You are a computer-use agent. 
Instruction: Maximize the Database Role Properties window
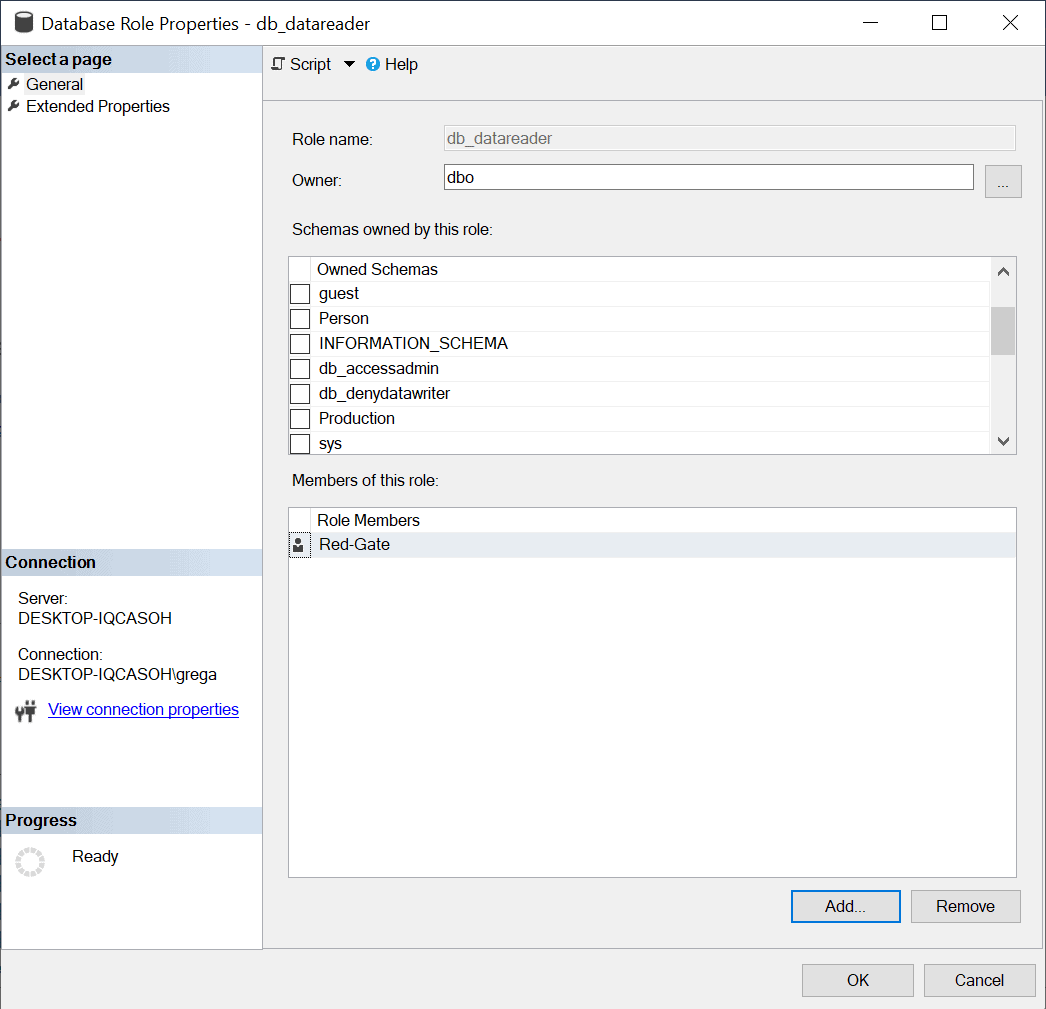[939, 23]
